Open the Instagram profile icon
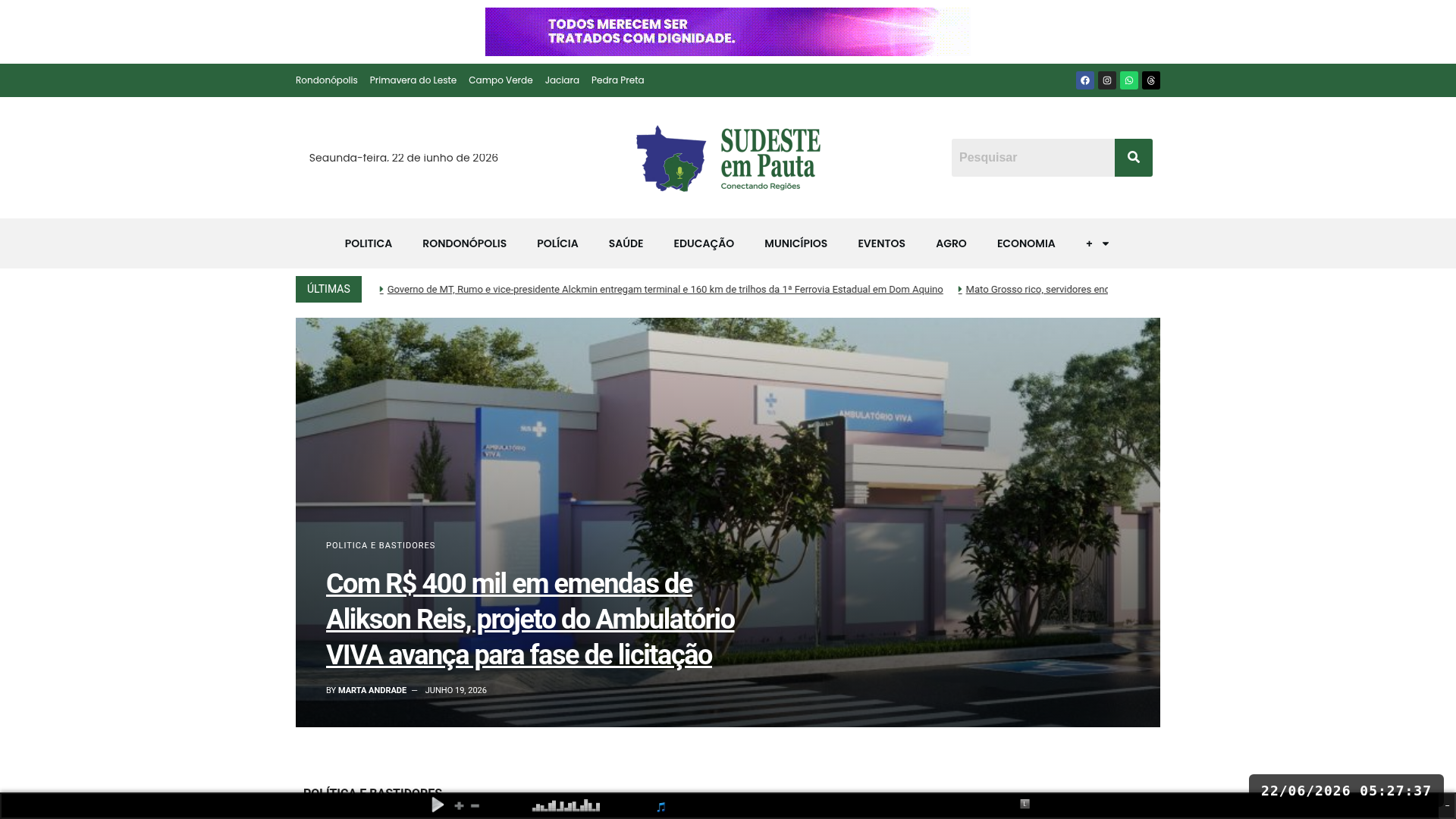The height and width of the screenshot is (819, 1456). (1107, 80)
